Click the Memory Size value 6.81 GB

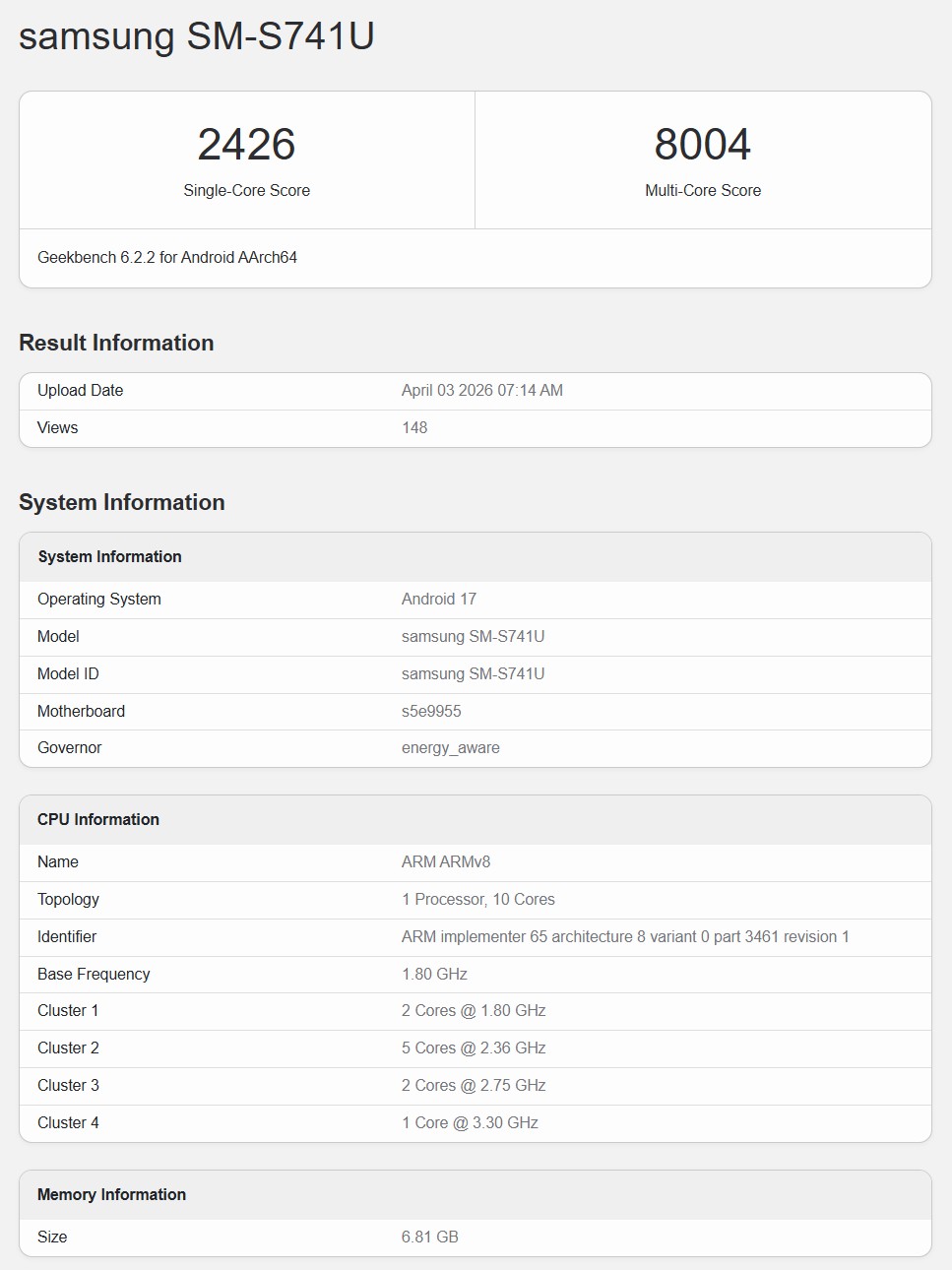(429, 1237)
